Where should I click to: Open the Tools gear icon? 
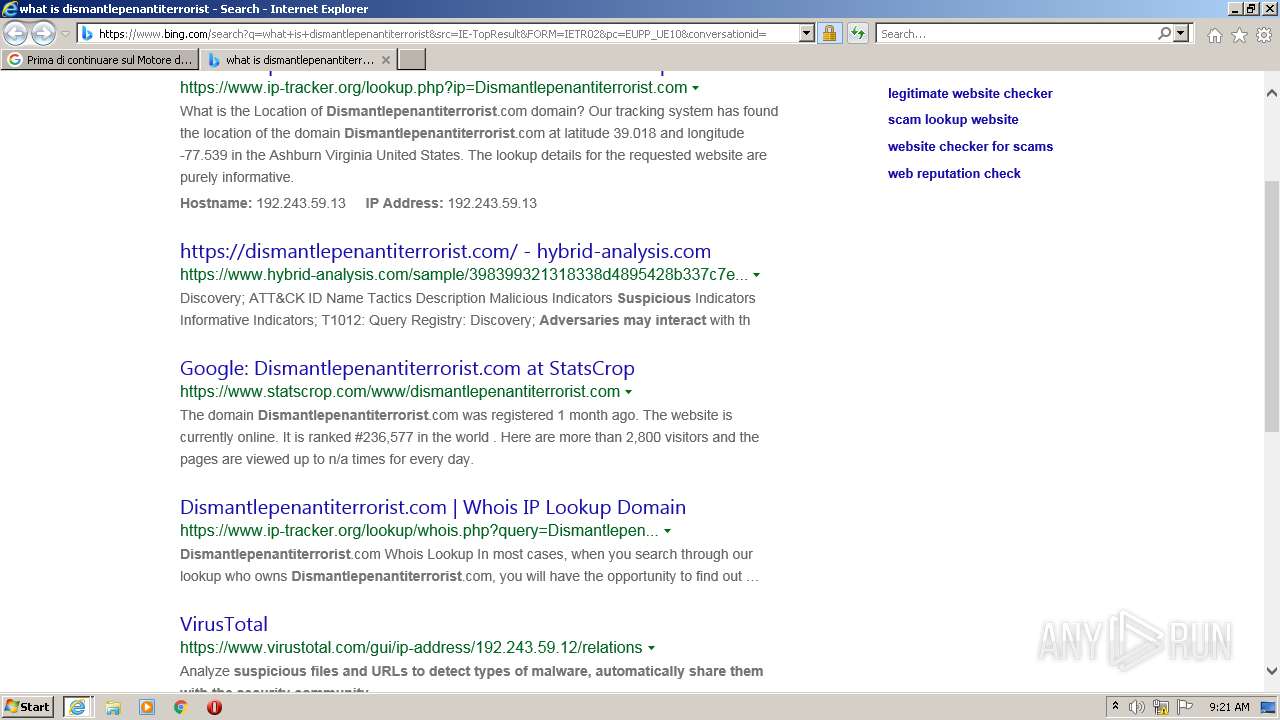1264,35
